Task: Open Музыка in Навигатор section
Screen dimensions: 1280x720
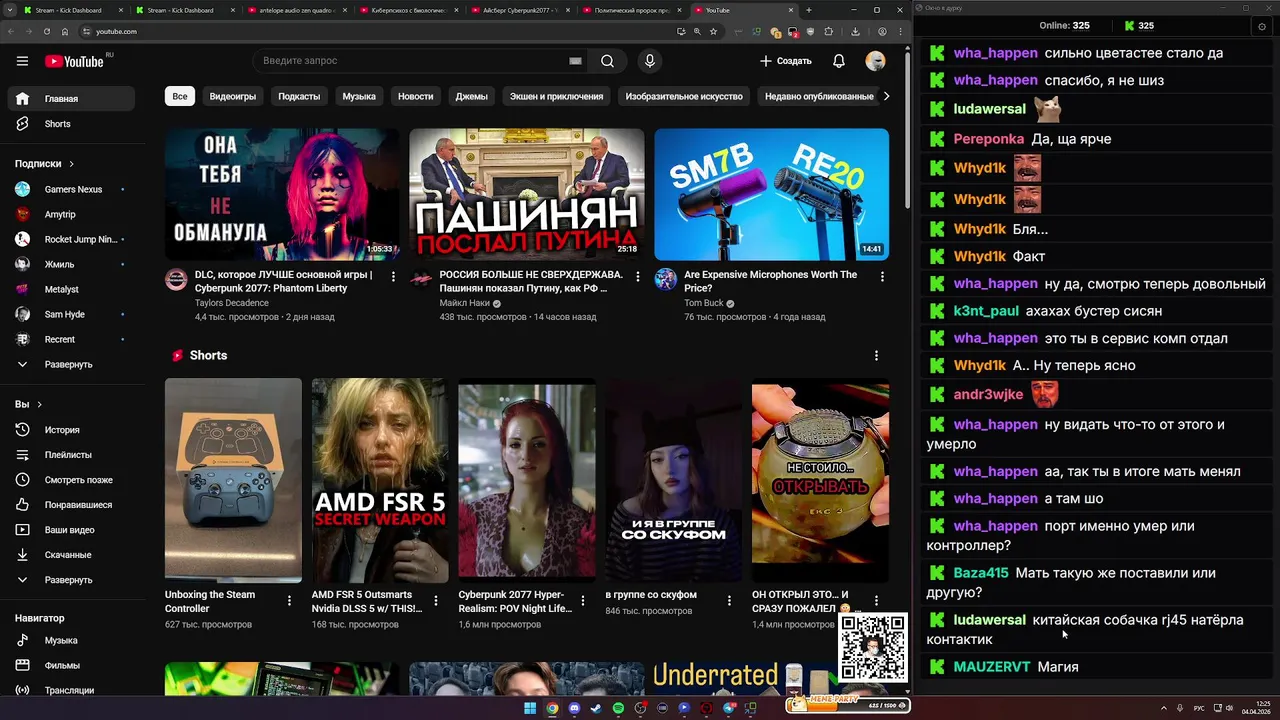Action: 71,640
